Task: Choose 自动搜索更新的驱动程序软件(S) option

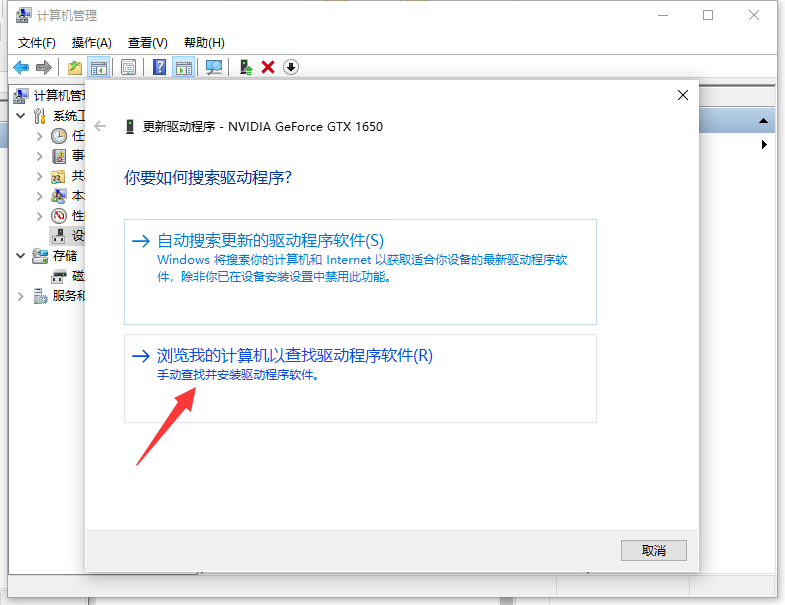Action: [270, 241]
